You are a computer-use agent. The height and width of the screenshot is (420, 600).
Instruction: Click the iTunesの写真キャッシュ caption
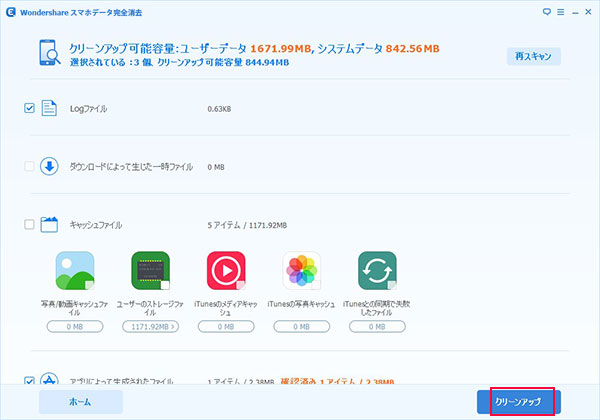(x=302, y=304)
